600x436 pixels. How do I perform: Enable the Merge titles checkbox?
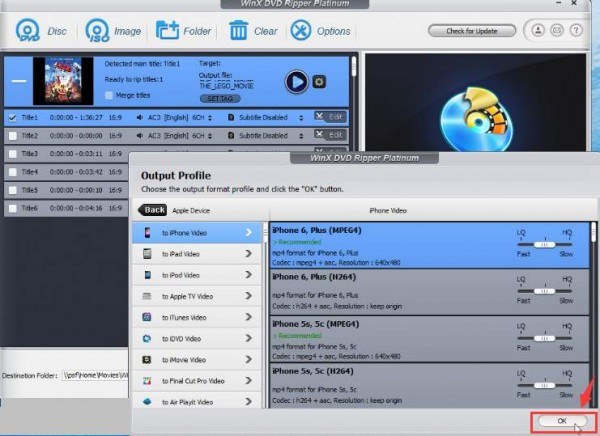(x=109, y=95)
